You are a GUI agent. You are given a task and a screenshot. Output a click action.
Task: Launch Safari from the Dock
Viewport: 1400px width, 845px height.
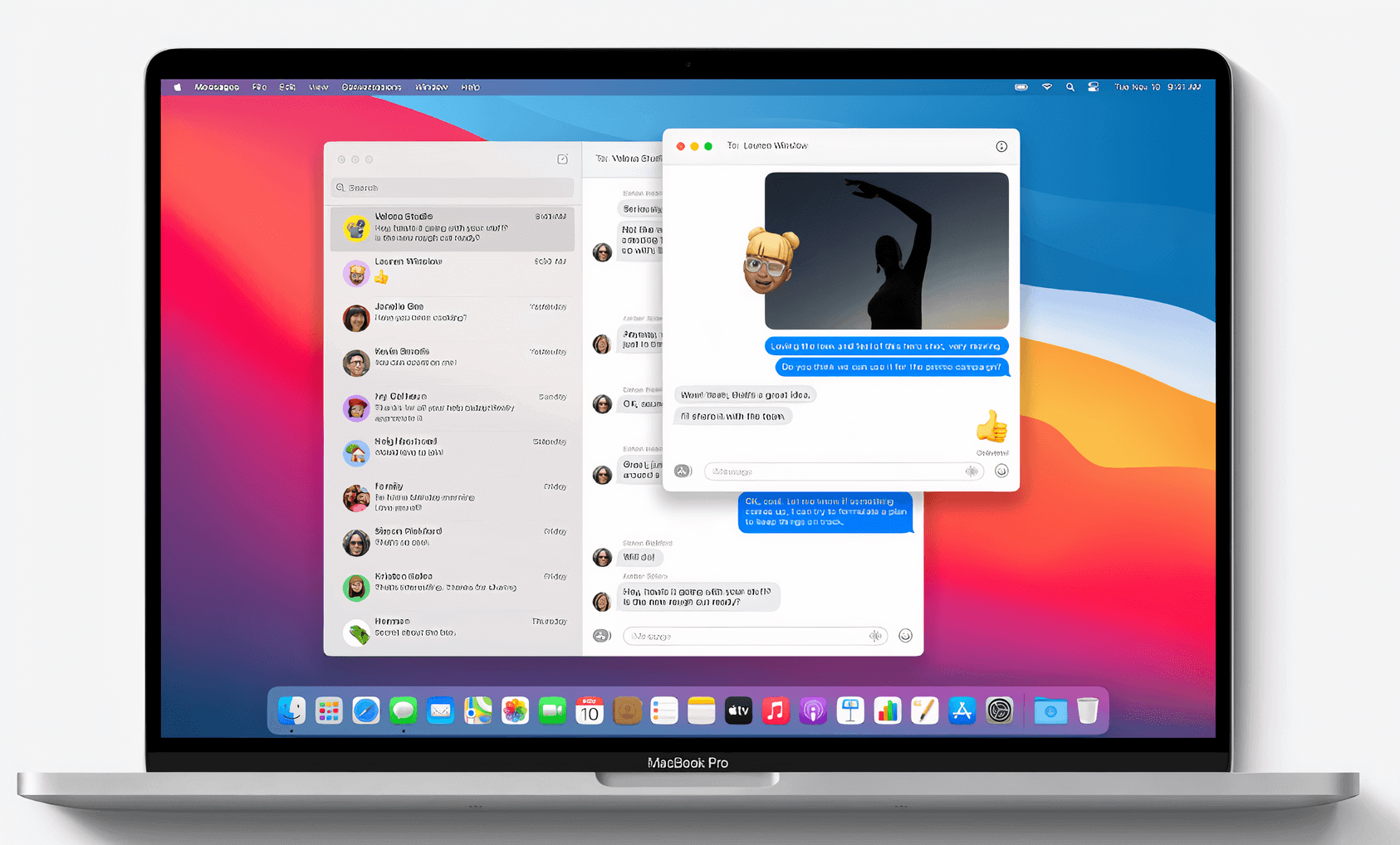pos(366,711)
